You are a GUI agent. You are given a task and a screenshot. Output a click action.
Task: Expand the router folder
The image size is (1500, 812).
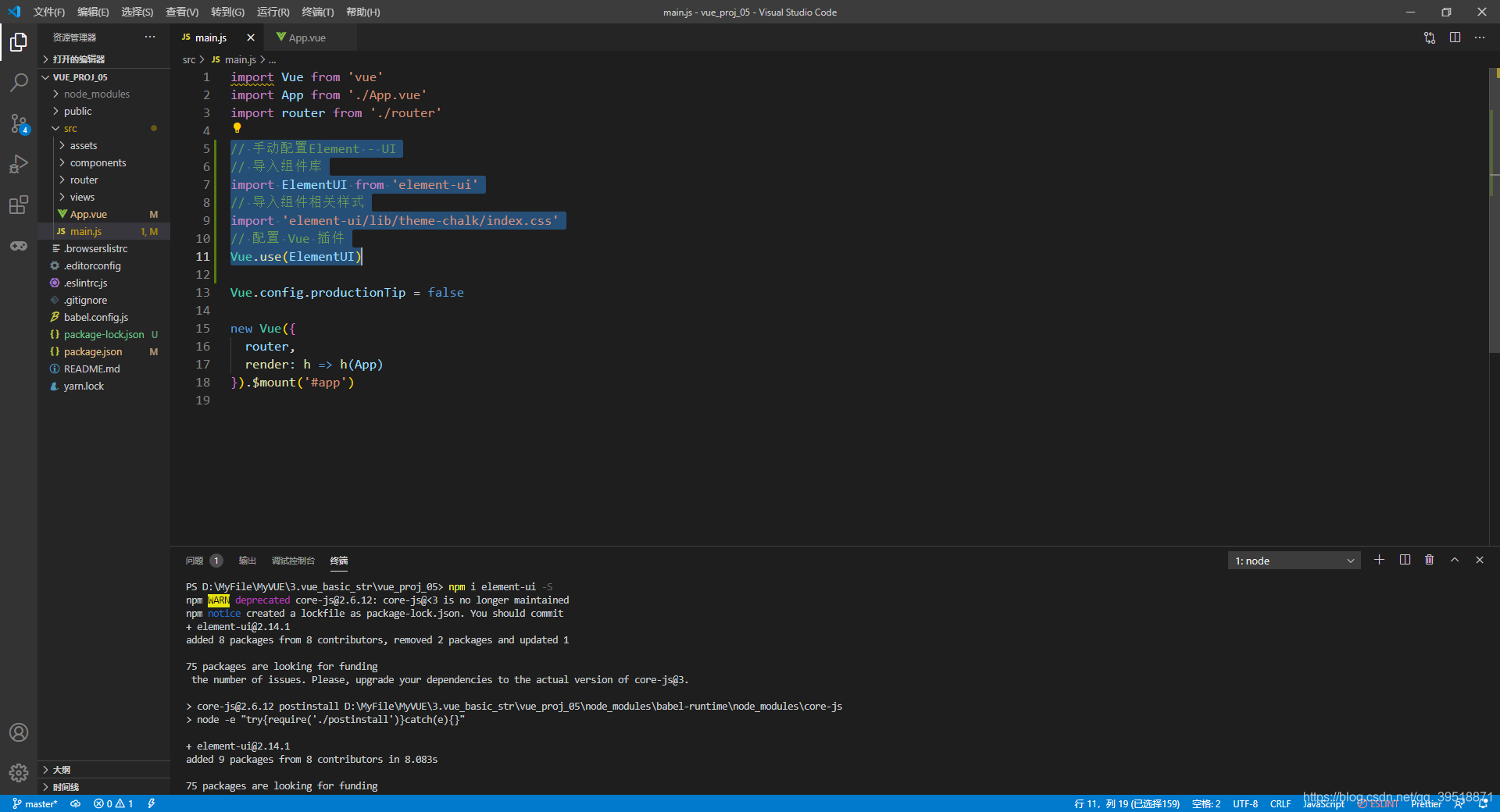tap(104, 180)
